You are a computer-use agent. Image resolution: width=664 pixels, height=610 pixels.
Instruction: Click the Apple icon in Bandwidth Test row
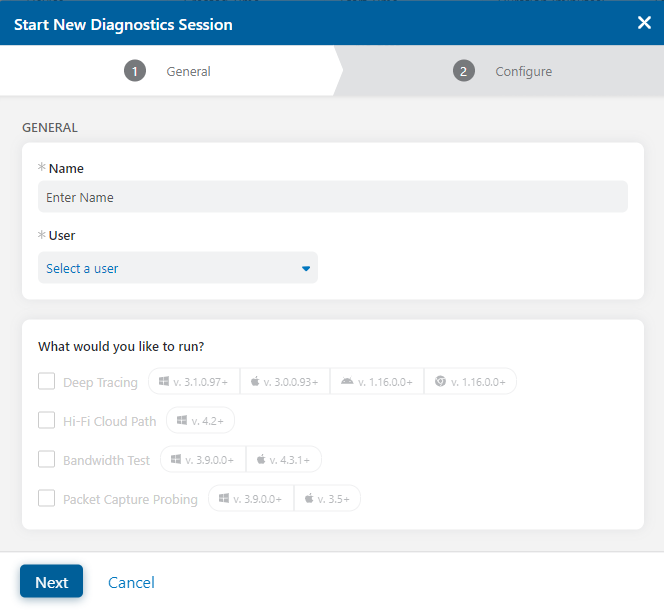pyautogui.click(x=261, y=460)
